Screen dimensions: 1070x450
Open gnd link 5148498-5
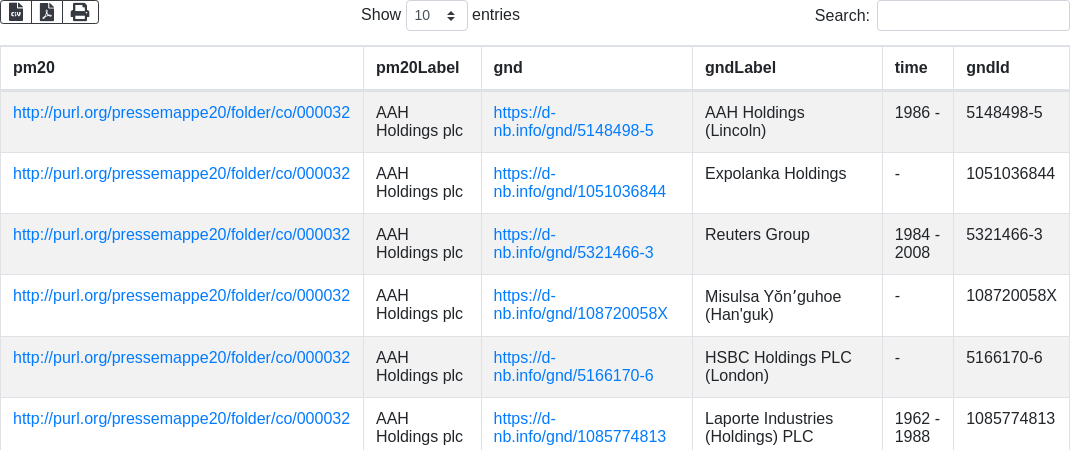(573, 122)
